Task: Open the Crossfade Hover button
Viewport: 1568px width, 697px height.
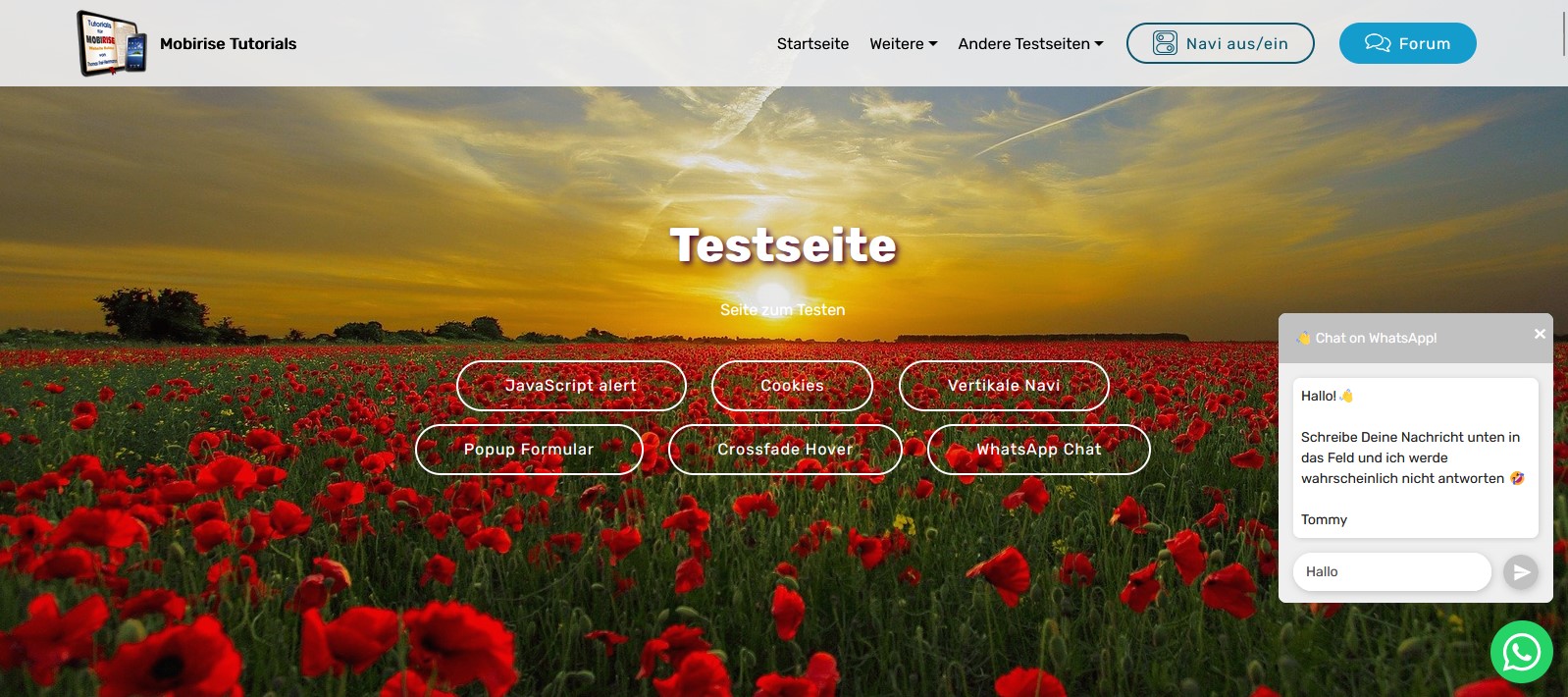Action: click(x=785, y=450)
